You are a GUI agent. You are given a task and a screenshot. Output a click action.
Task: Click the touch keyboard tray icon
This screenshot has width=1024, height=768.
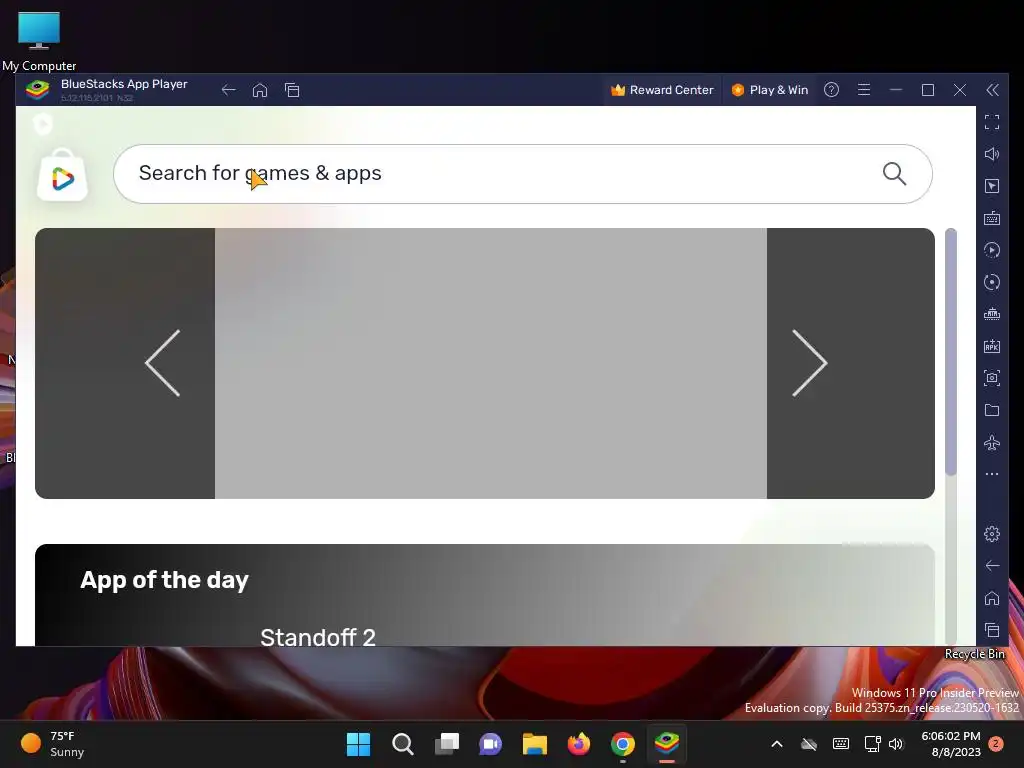click(840, 744)
